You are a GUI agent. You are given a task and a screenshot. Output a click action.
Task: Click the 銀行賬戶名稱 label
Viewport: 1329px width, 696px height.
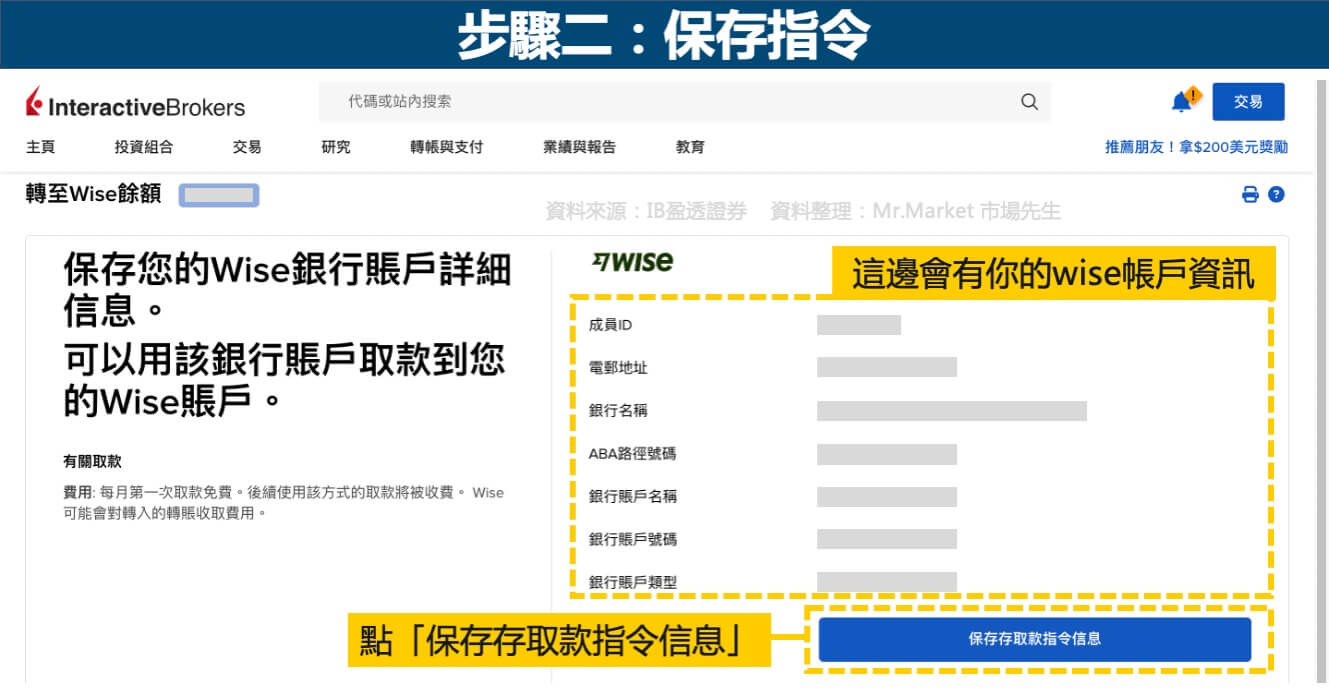633,497
